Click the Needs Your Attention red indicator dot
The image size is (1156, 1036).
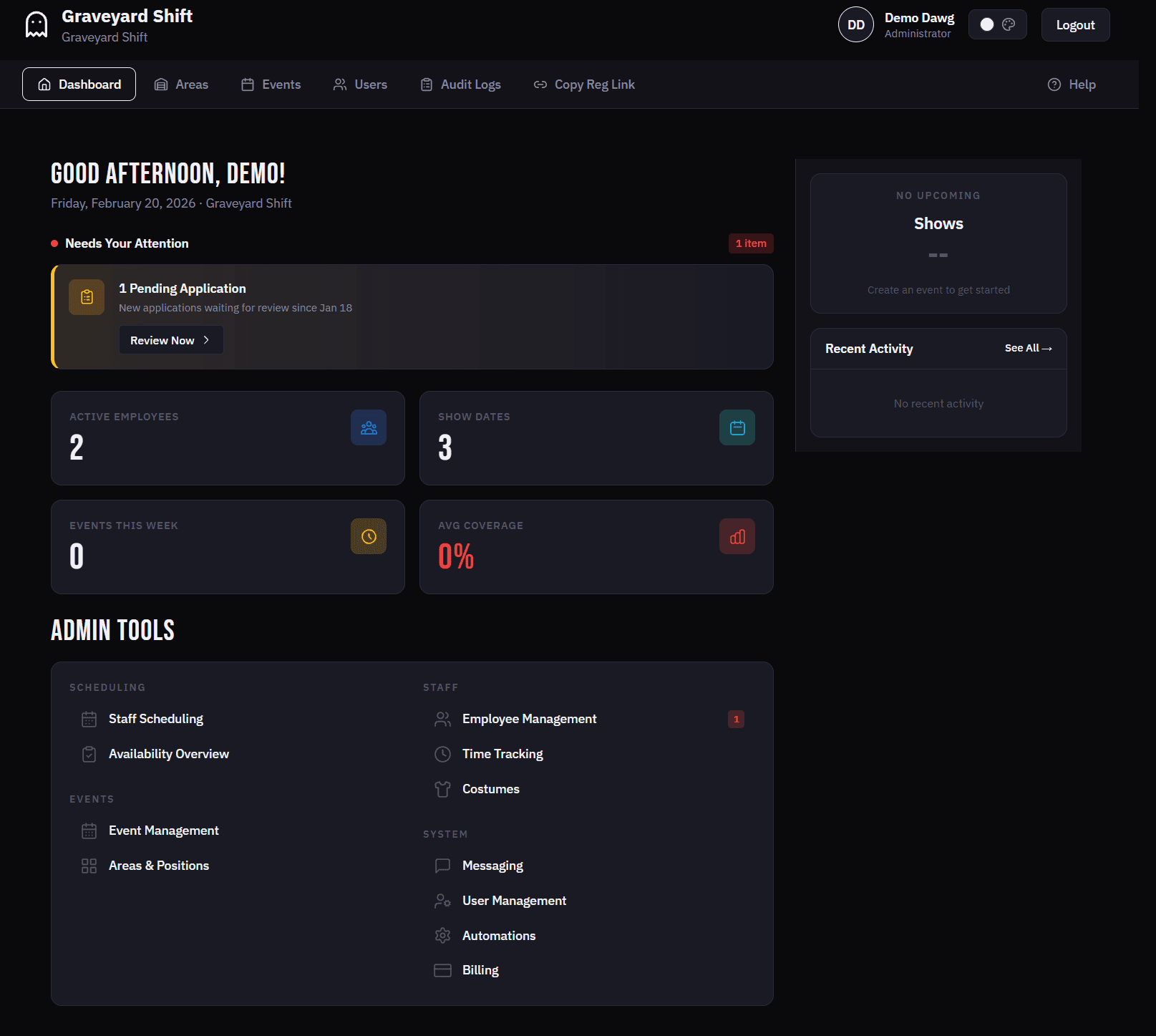click(x=55, y=243)
